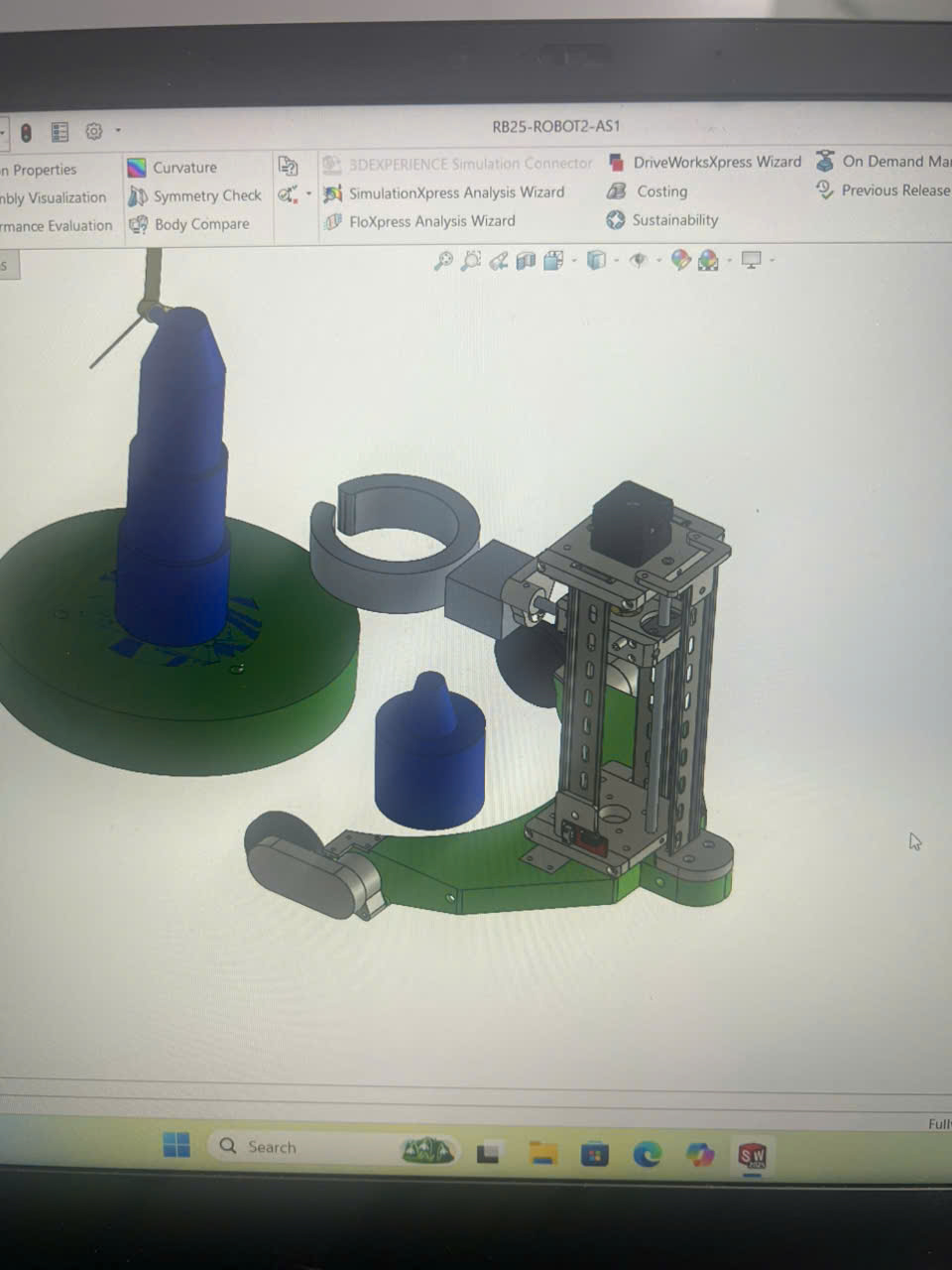952x1270 pixels.
Task: Click the Apply Scene icon
Action: (x=708, y=261)
